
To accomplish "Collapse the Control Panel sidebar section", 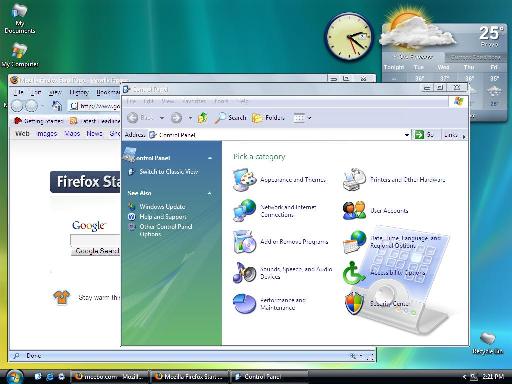I will click(x=210, y=158).
